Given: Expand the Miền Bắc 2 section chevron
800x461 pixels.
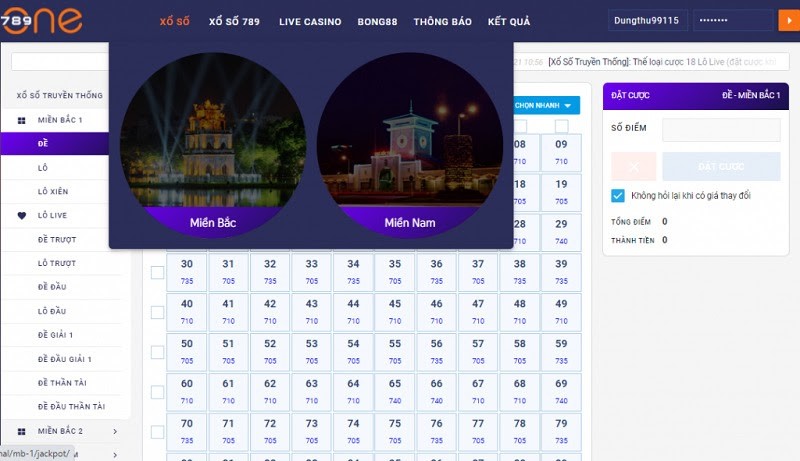Looking at the screenshot, I should pyautogui.click(x=115, y=431).
